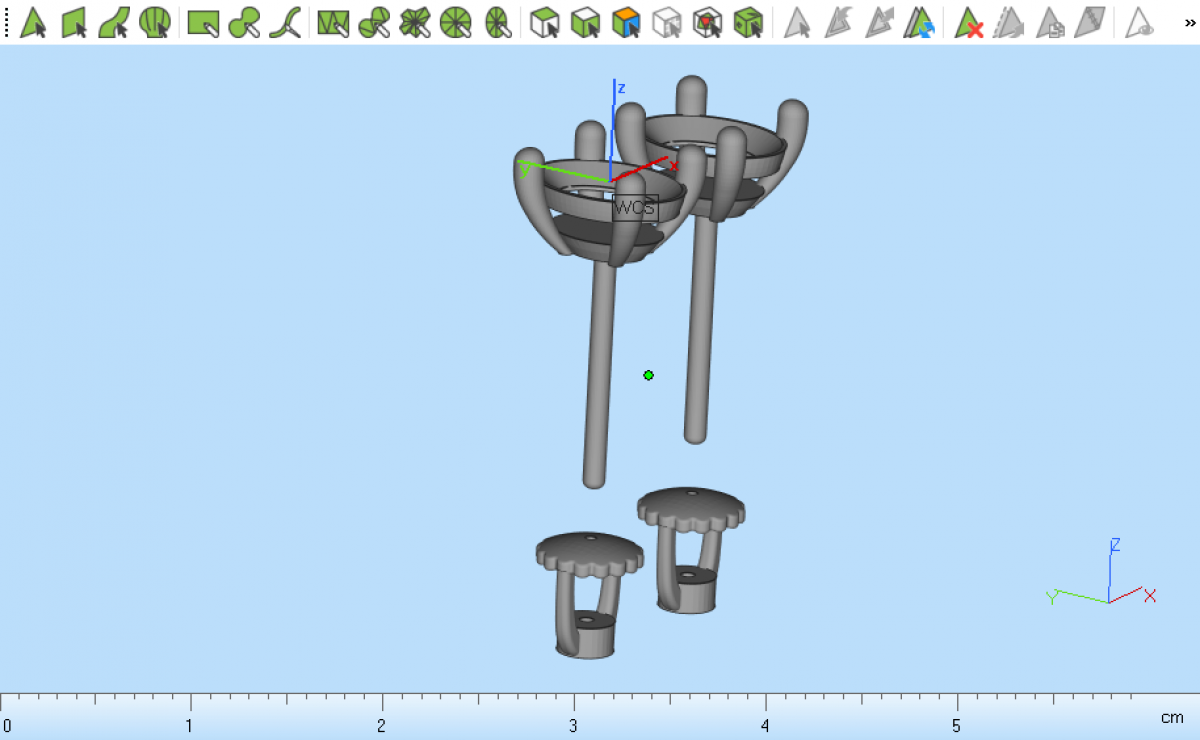Select the cube with red interior icon
Screen dimensions: 1200x740
(707, 22)
